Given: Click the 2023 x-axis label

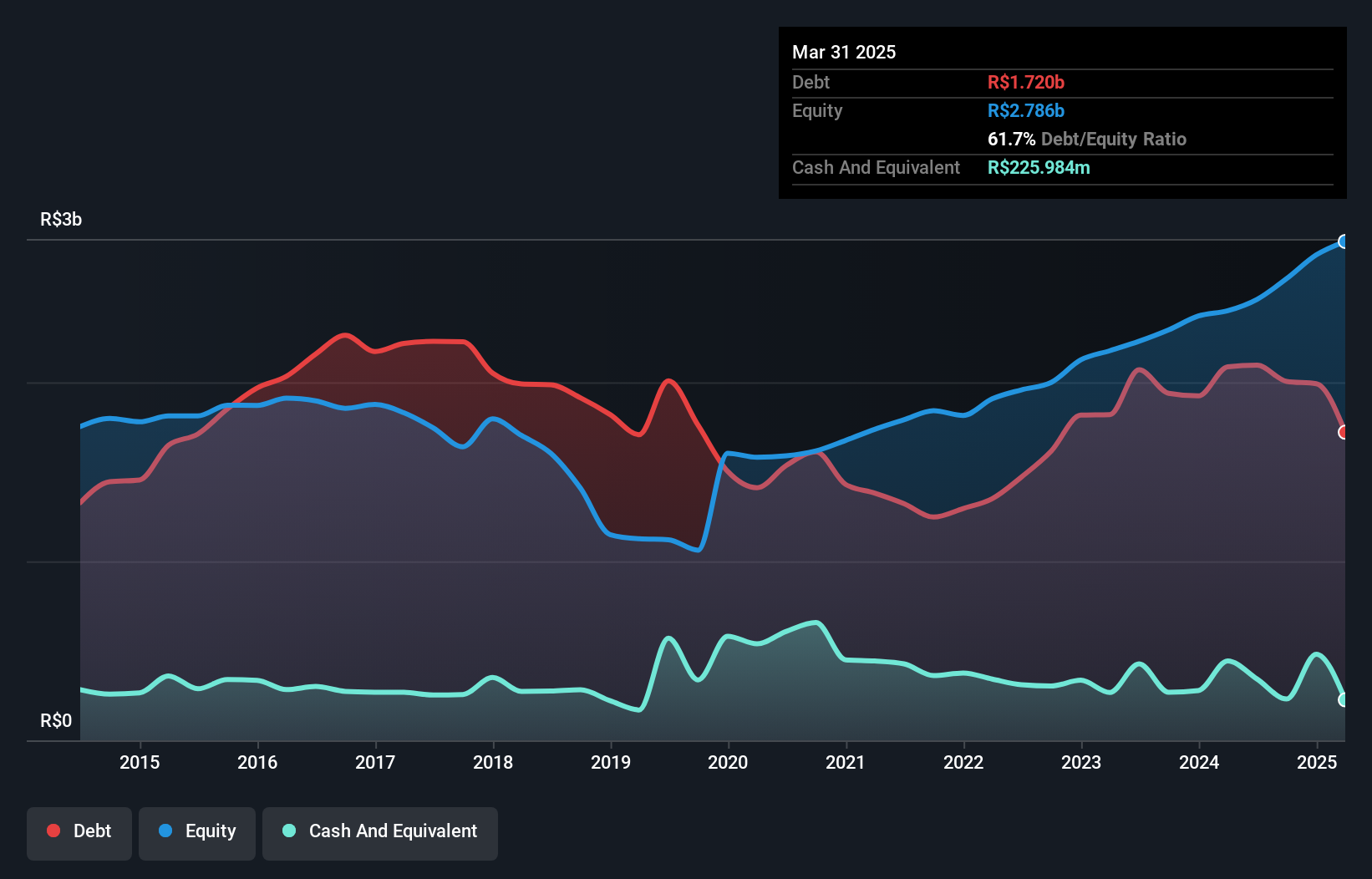Looking at the screenshot, I should click(x=1081, y=762).
